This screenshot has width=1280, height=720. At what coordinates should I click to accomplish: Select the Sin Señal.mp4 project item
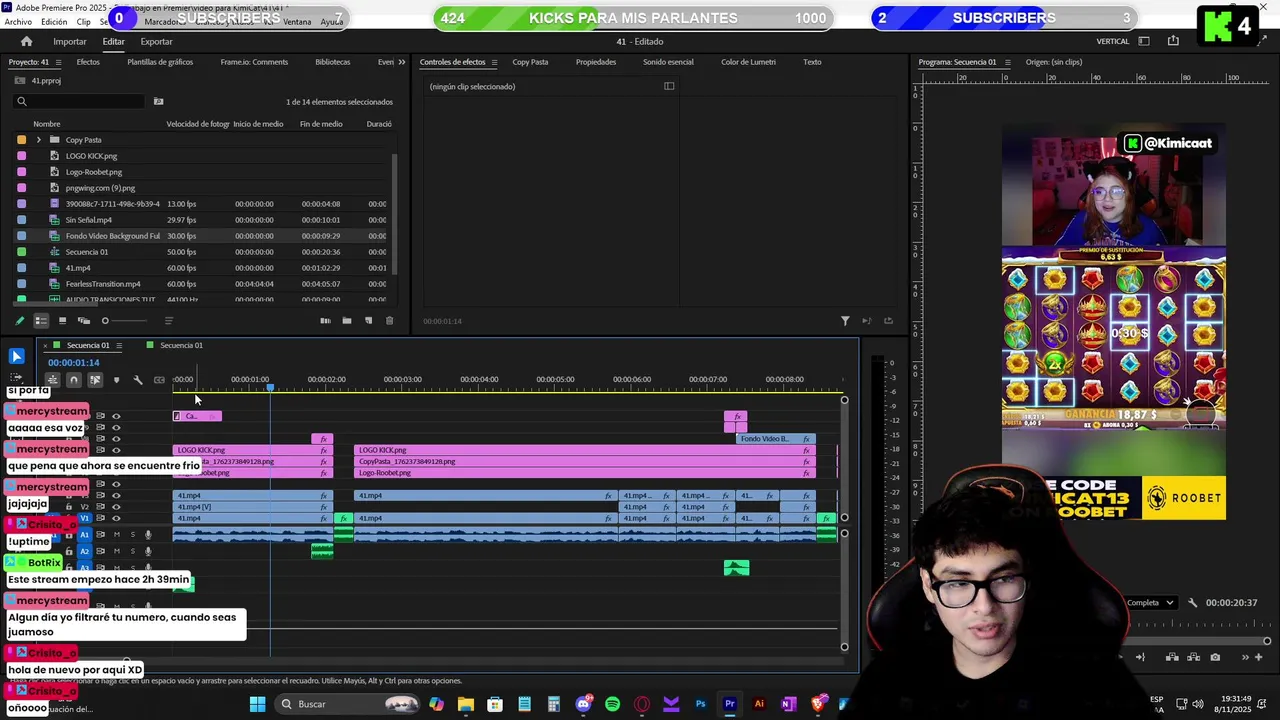[88, 220]
